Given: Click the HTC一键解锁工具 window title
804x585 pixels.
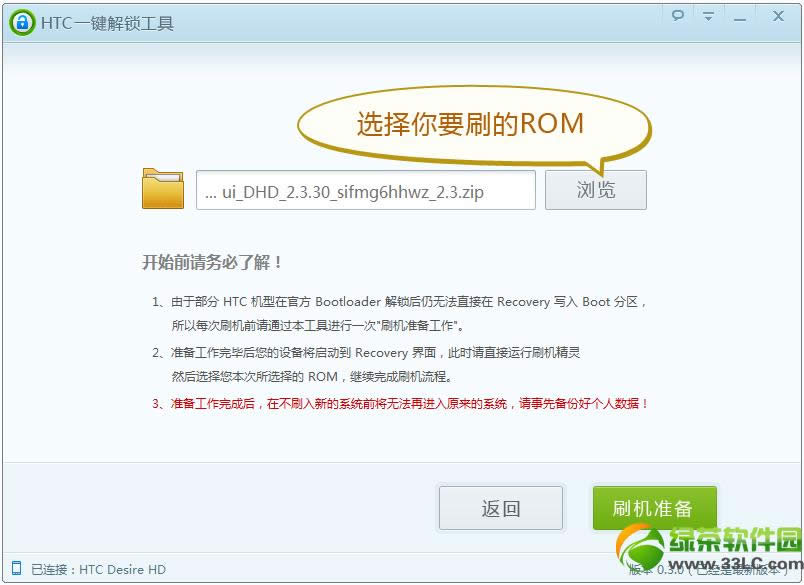Looking at the screenshot, I should point(107,23).
